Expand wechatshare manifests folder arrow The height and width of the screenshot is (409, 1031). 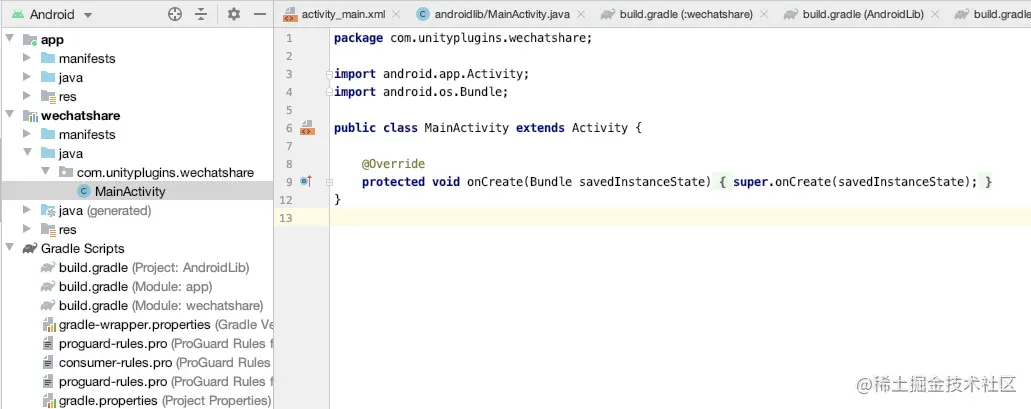[x=27, y=133]
